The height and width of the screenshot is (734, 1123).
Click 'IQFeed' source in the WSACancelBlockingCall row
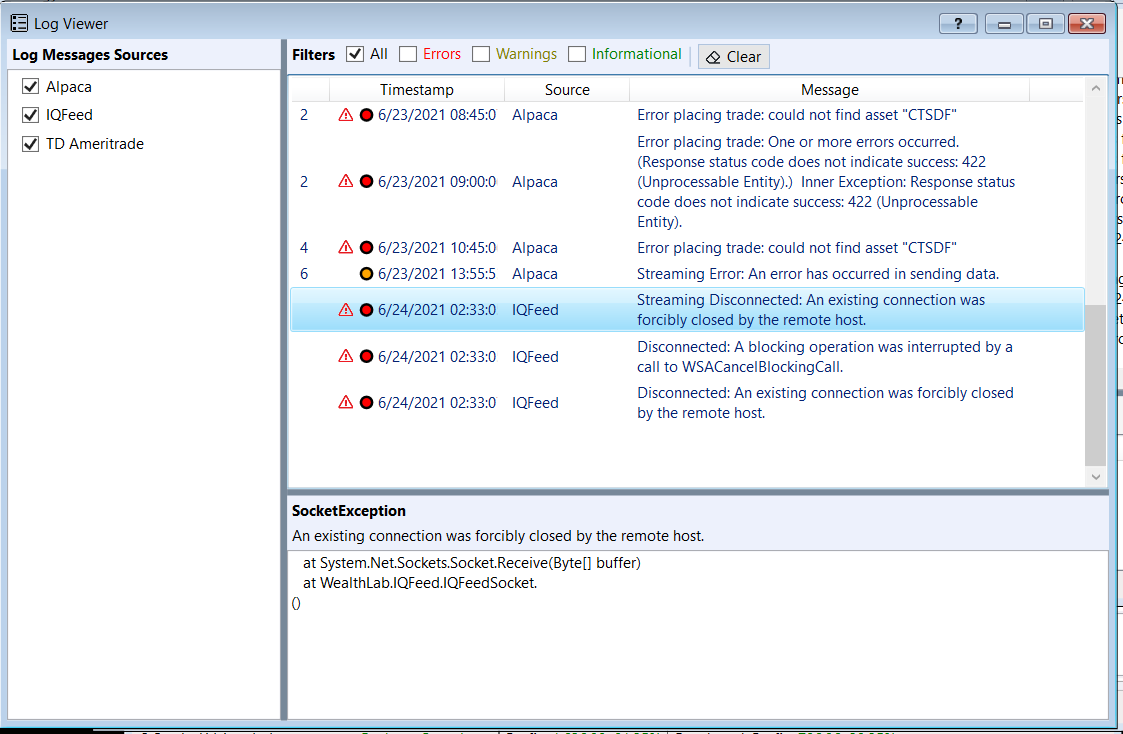tap(535, 356)
